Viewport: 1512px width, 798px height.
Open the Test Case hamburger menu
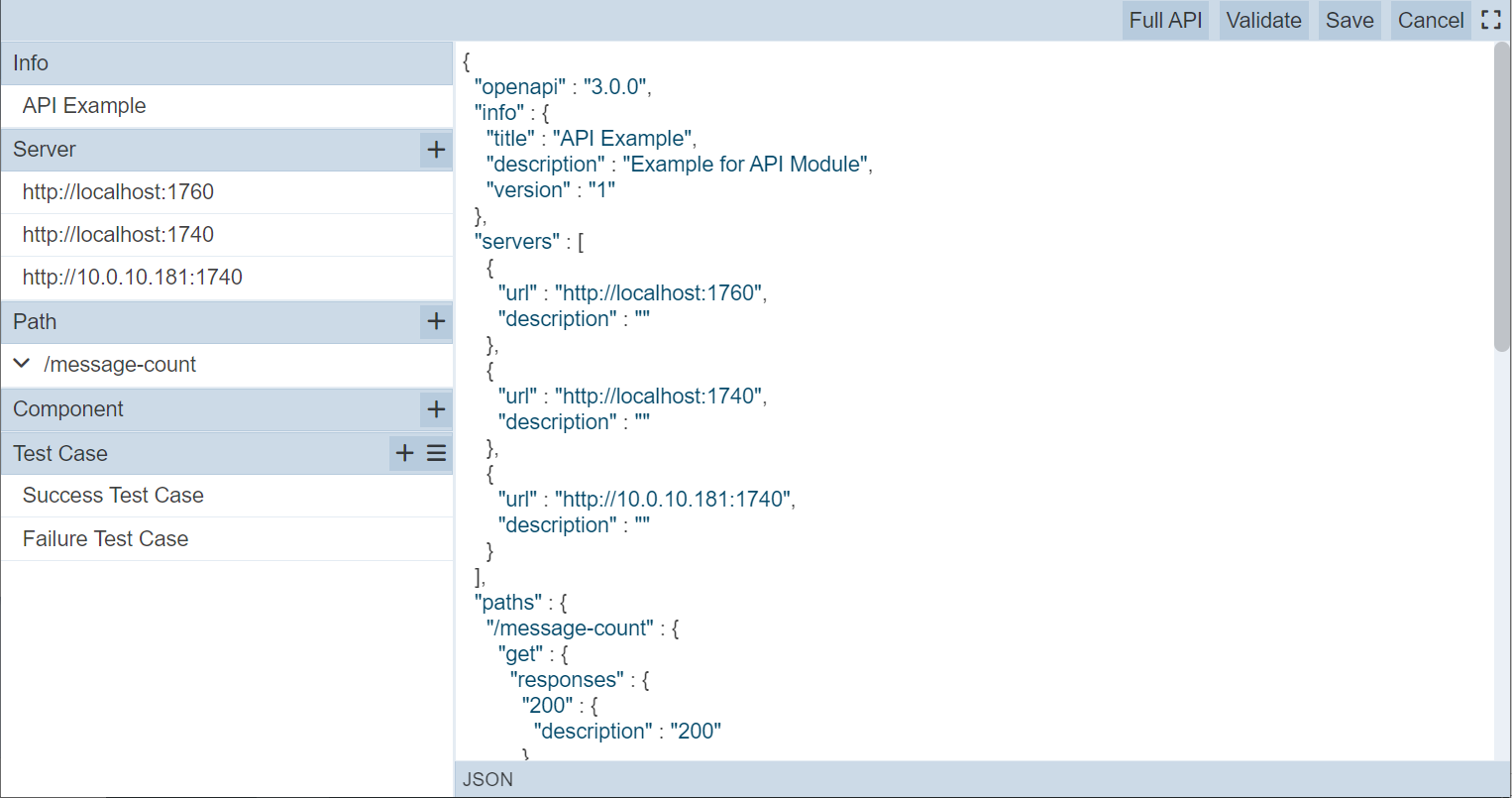point(436,453)
